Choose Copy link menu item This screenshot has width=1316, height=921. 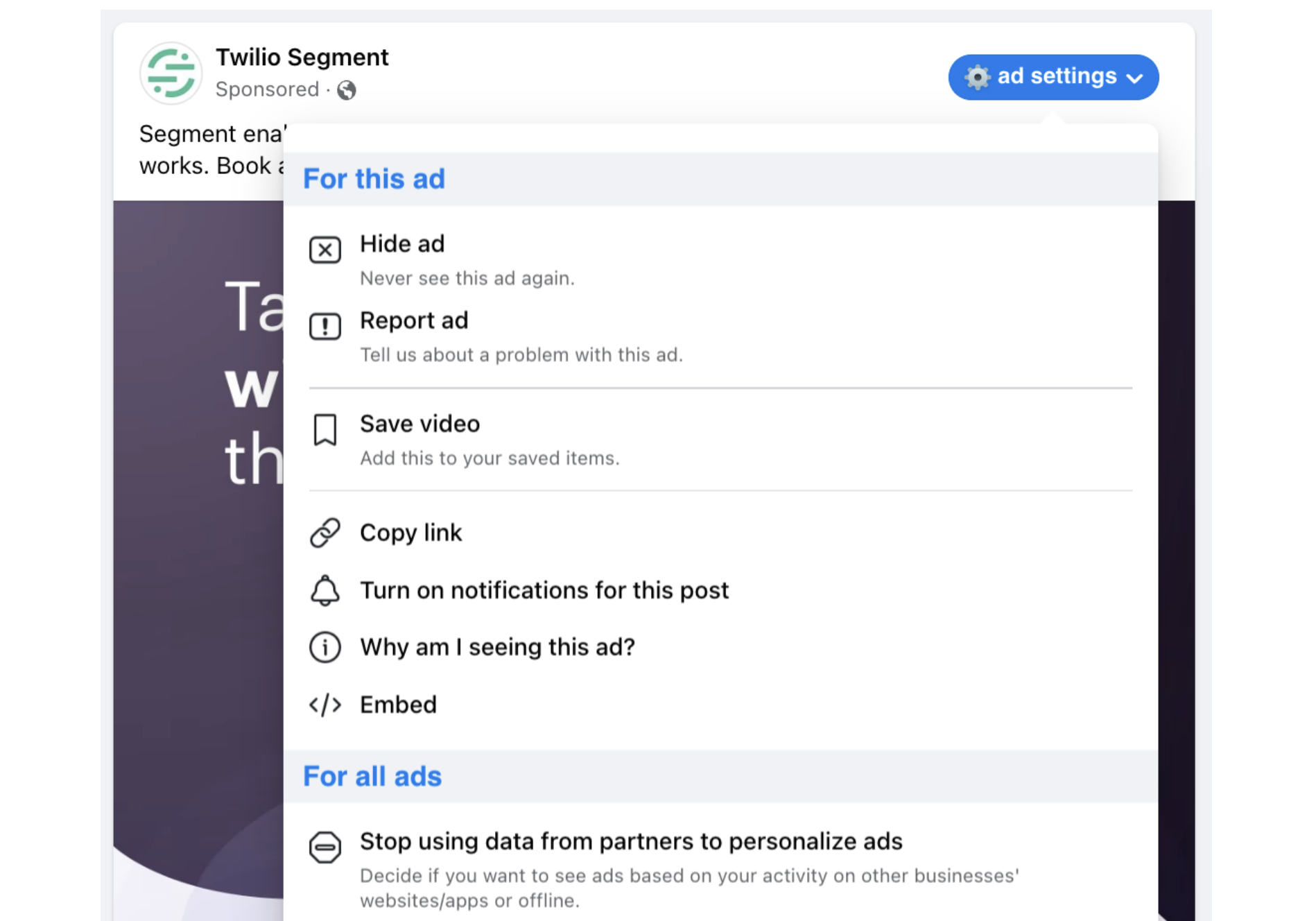410,533
